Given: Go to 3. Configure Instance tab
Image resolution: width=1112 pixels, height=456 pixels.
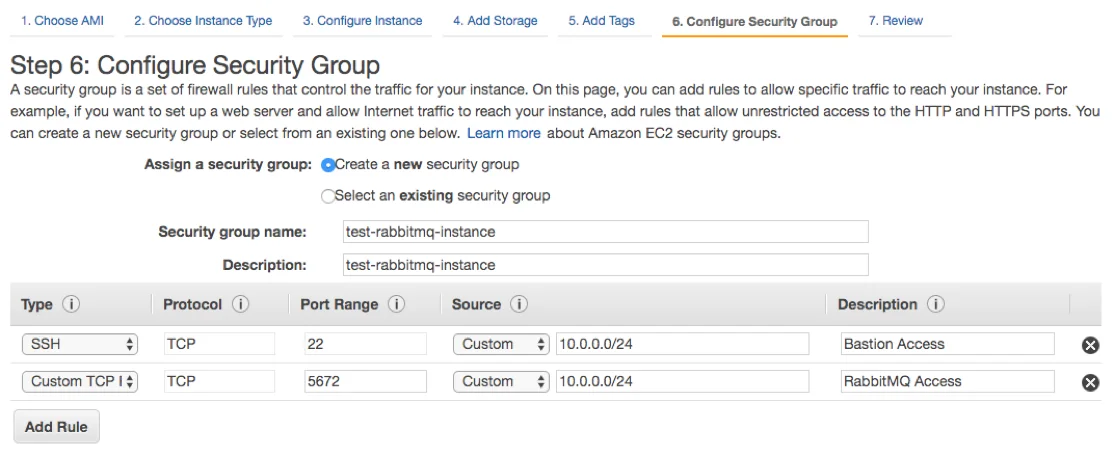Looking at the screenshot, I should click(362, 21).
